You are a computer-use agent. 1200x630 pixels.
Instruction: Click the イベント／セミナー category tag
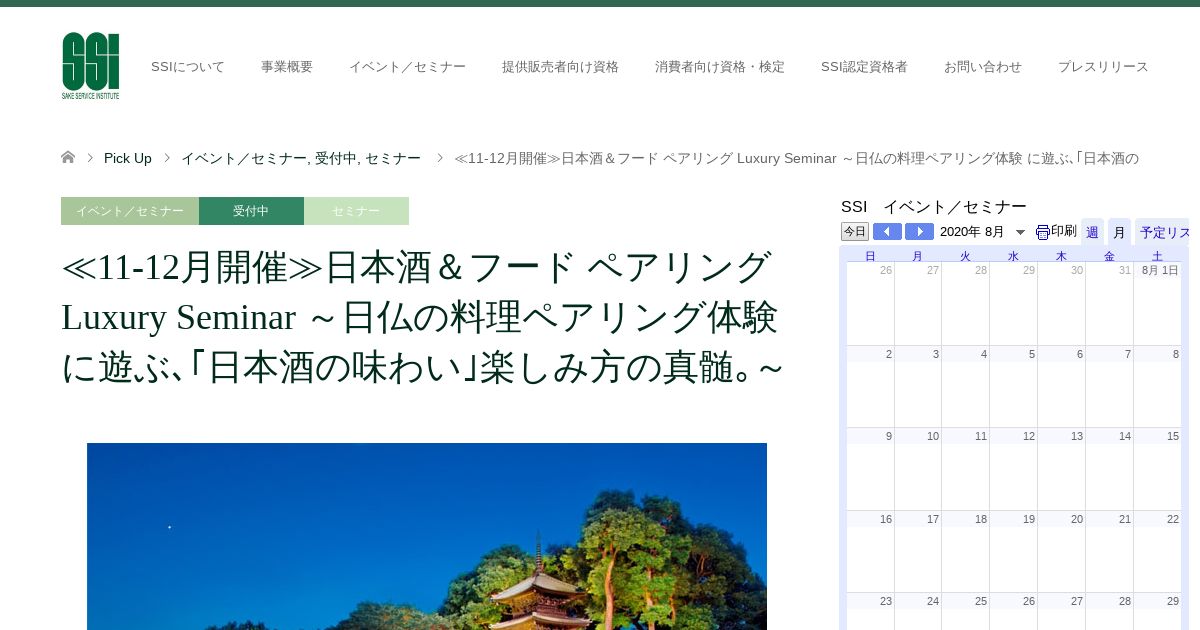(130, 211)
